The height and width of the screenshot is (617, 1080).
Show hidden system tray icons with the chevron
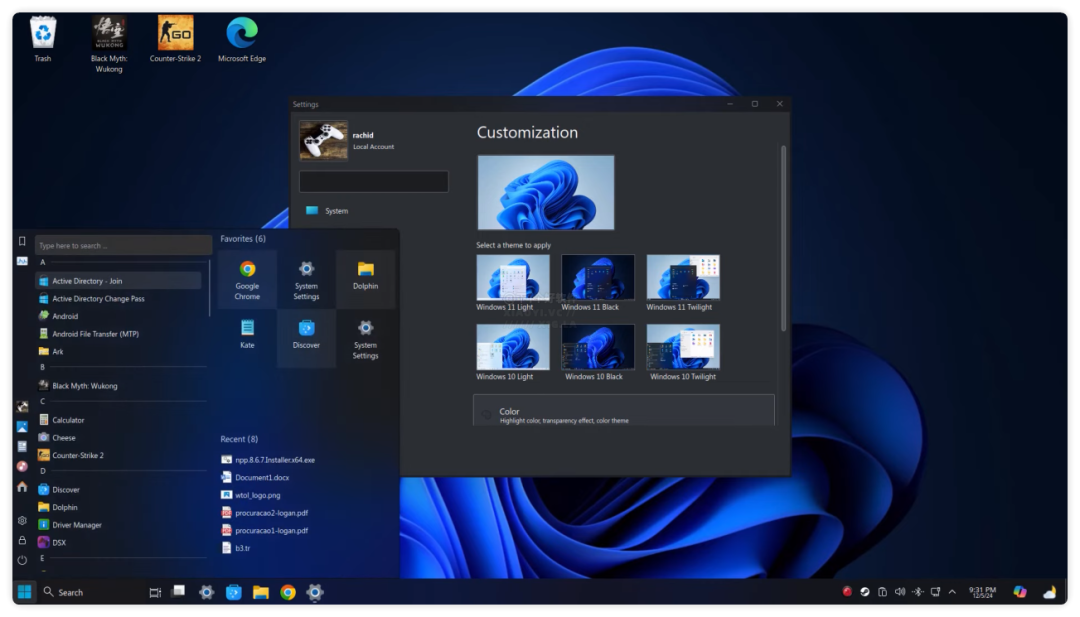coord(952,592)
